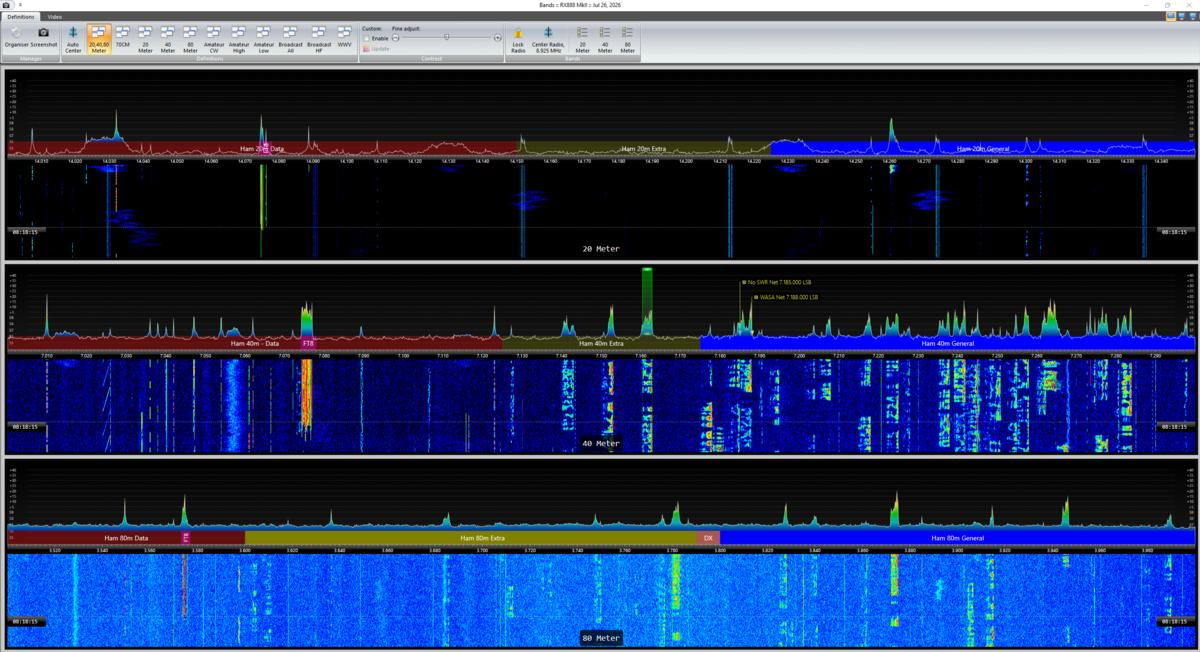The height and width of the screenshot is (652, 1200).
Task: Click the Ham 20m Extra segment
Action: click(644, 148)
